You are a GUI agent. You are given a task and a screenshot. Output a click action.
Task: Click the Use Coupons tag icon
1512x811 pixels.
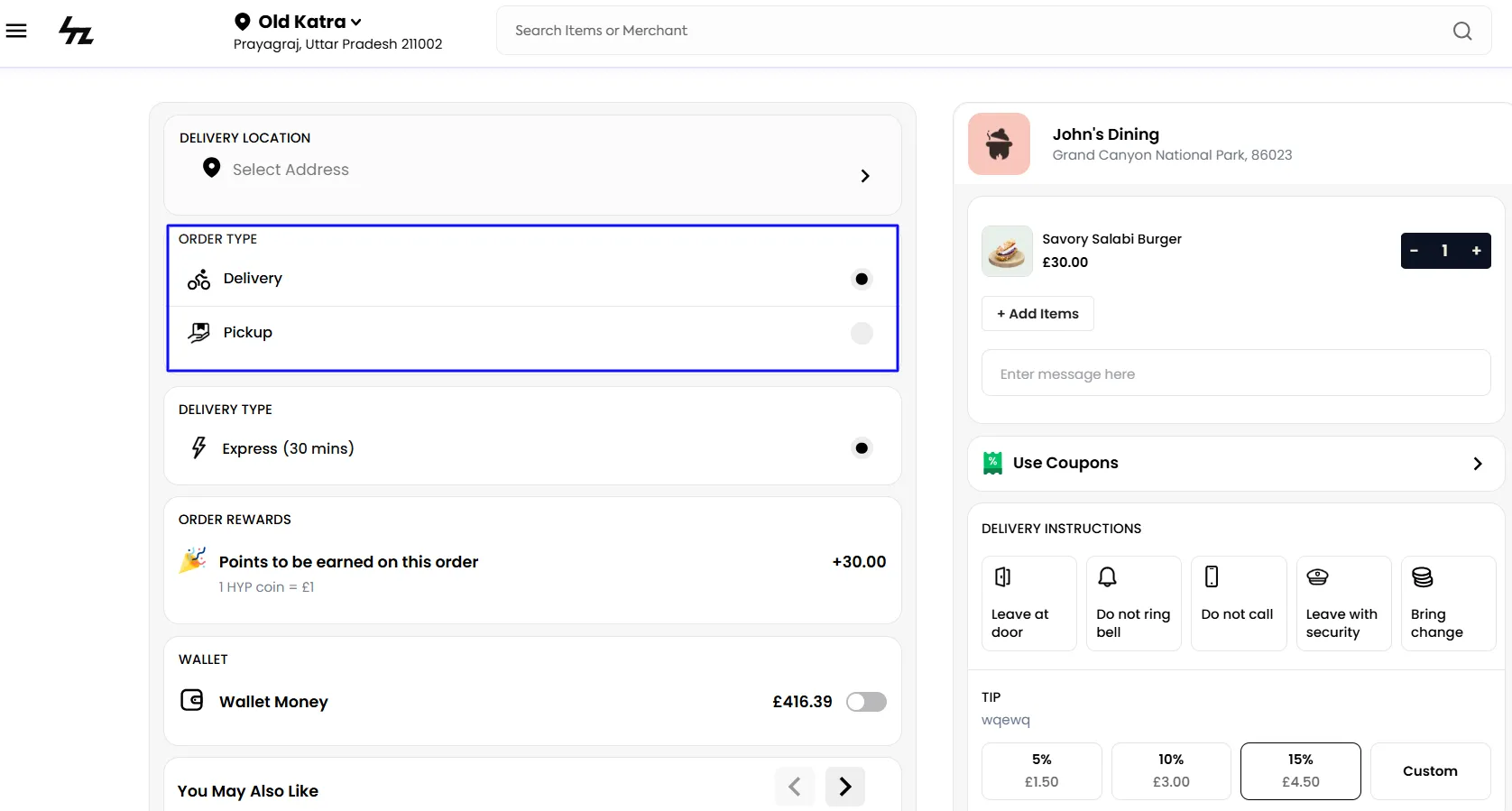click(992, 463)
